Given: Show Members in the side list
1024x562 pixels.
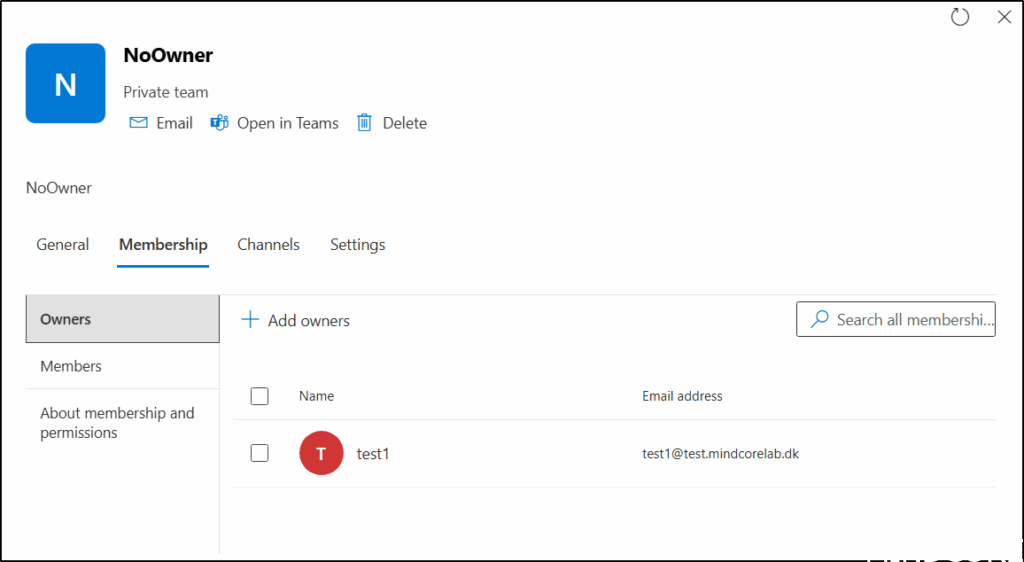Looking at the screenshot, I should (71, 366).
